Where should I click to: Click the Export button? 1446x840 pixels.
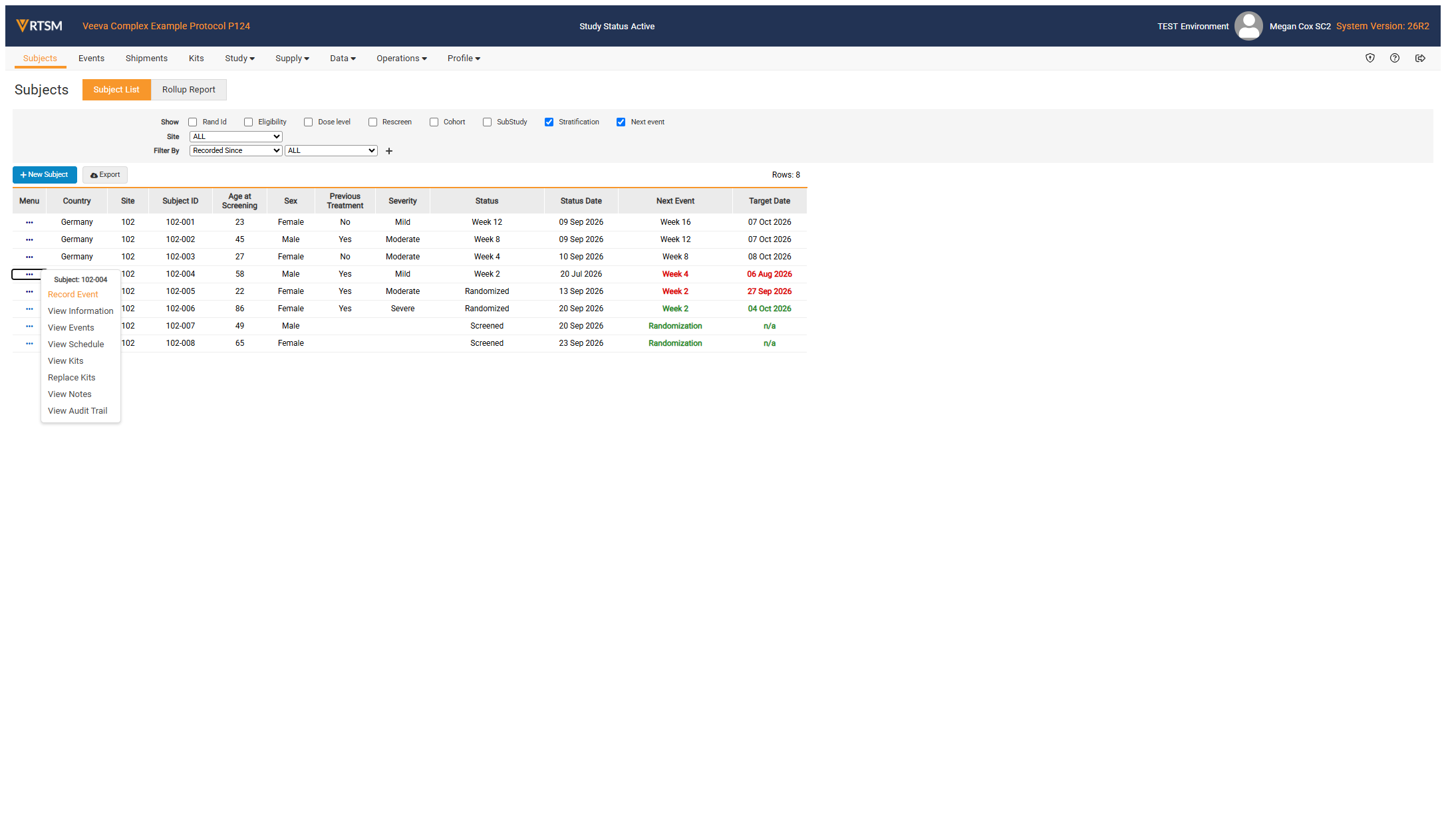pyautogui.click(x=105, y=175)
